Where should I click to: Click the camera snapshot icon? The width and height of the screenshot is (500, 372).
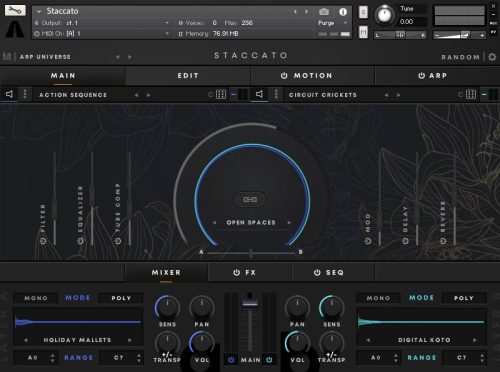pyautogui.click(x=324, y=12)
